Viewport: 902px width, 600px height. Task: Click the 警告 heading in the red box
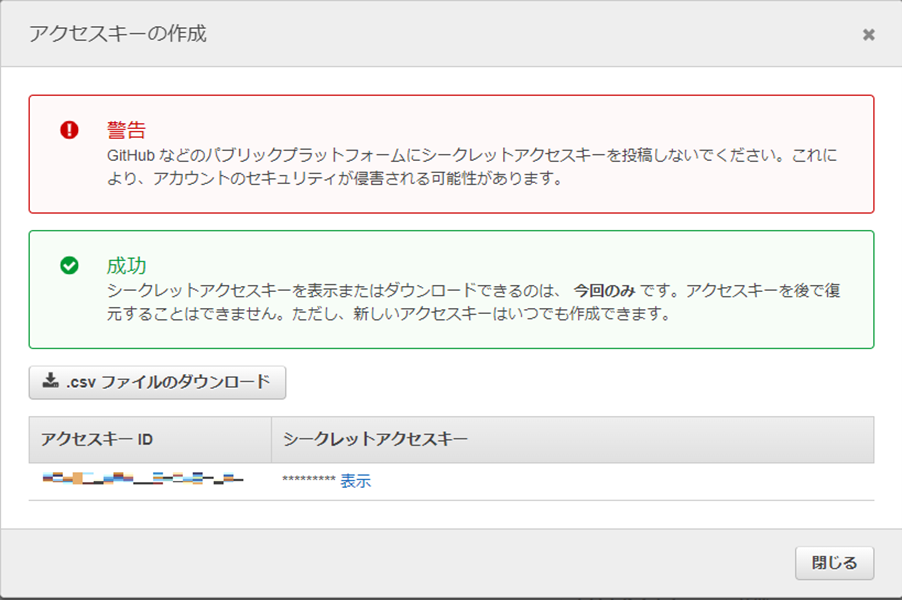[126, 130]
